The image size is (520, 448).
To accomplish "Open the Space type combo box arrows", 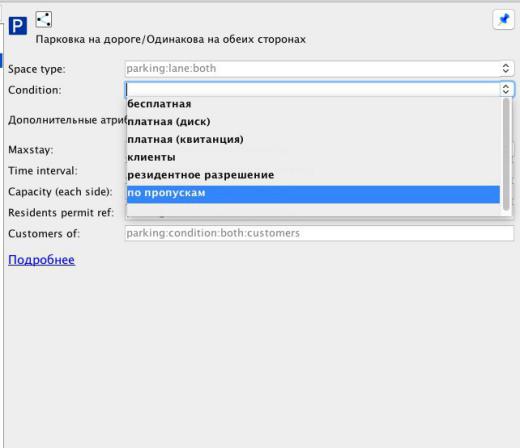I will pos(506,68).
